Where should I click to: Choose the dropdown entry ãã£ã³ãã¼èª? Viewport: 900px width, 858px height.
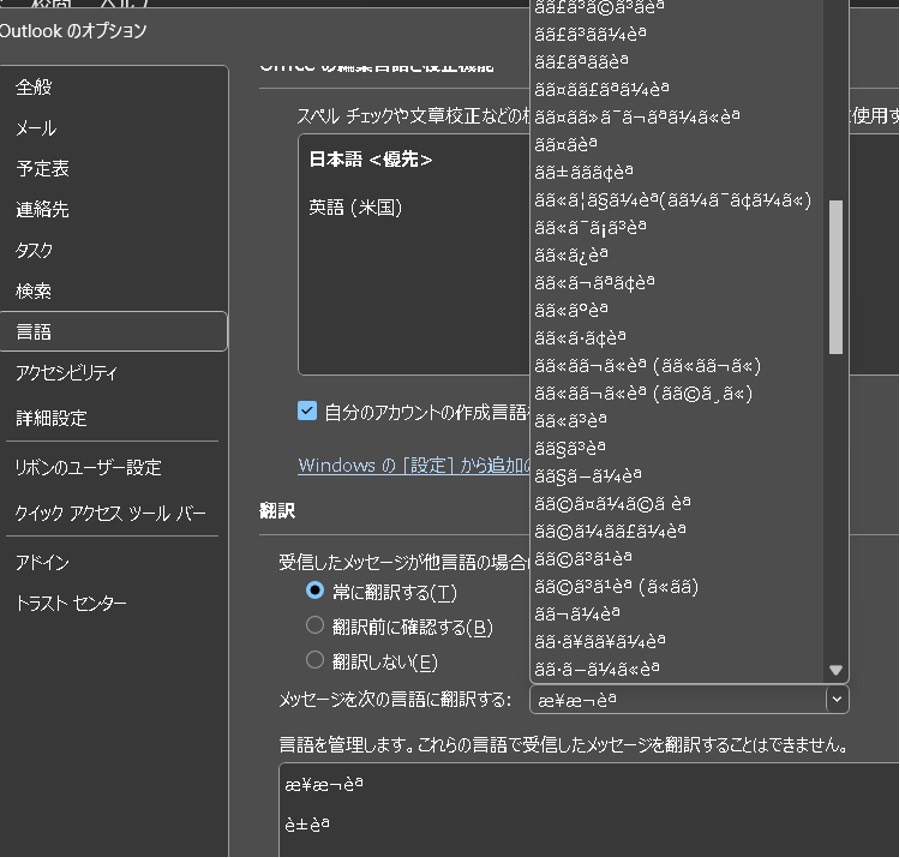(x=590, y=34)
